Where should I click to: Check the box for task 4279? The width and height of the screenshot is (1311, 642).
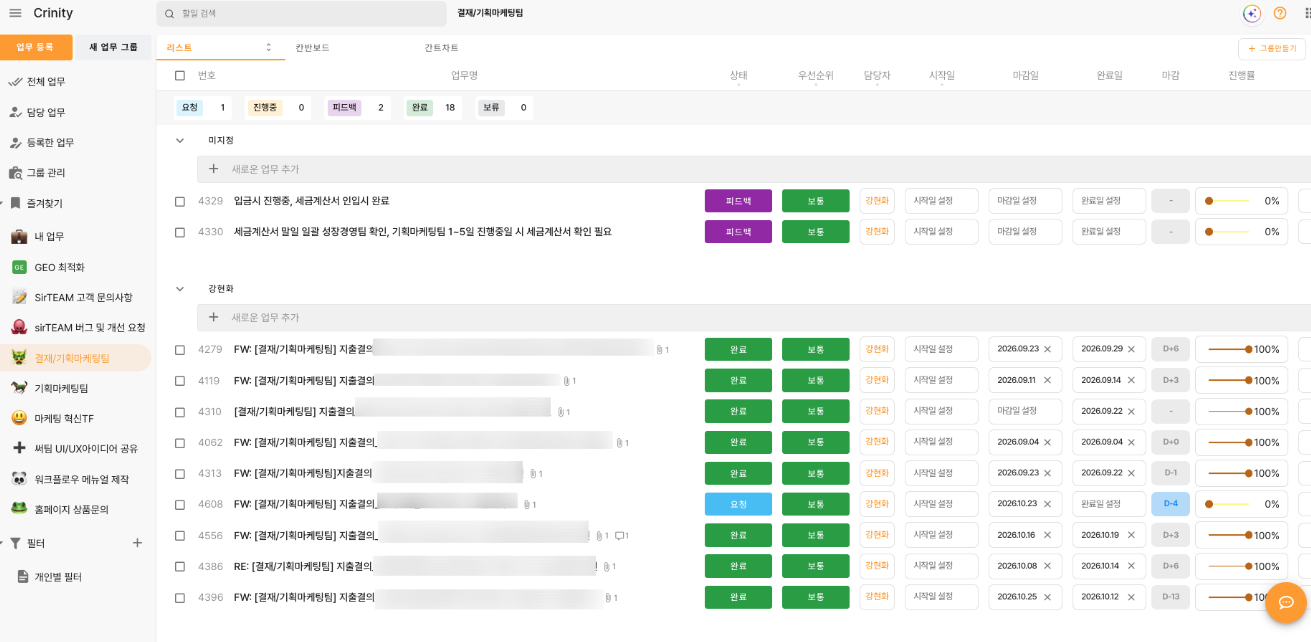pyautogui.click(x=180, y=350)
